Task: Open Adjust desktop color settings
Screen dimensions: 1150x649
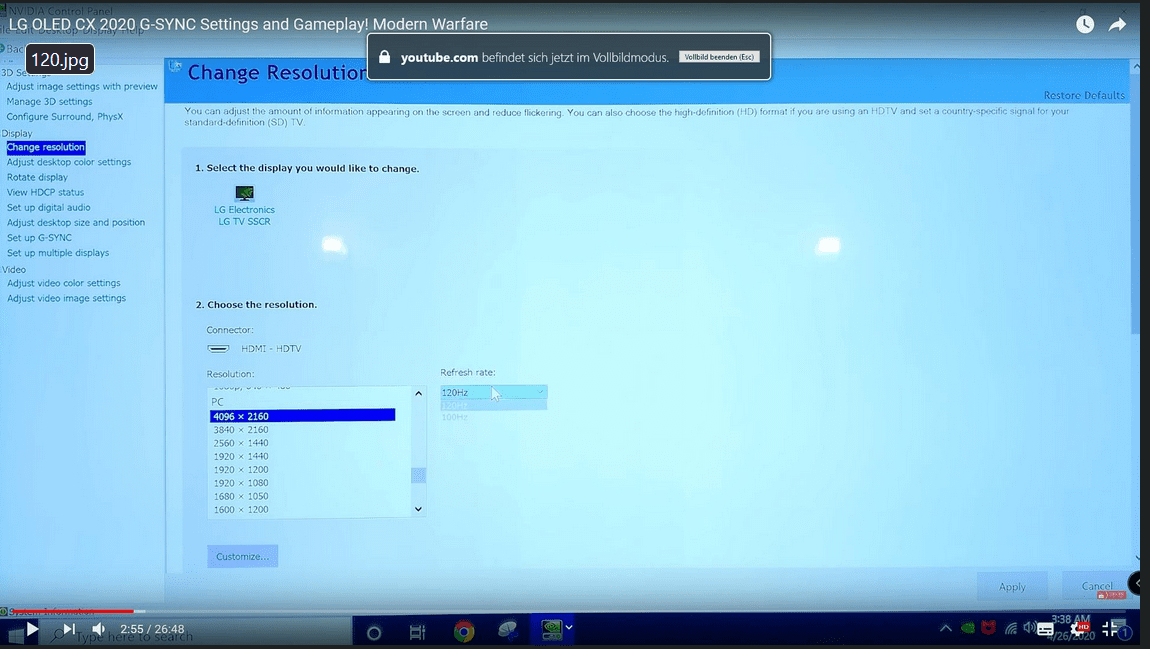Action: pyautogui.click(x=69, y=161)
